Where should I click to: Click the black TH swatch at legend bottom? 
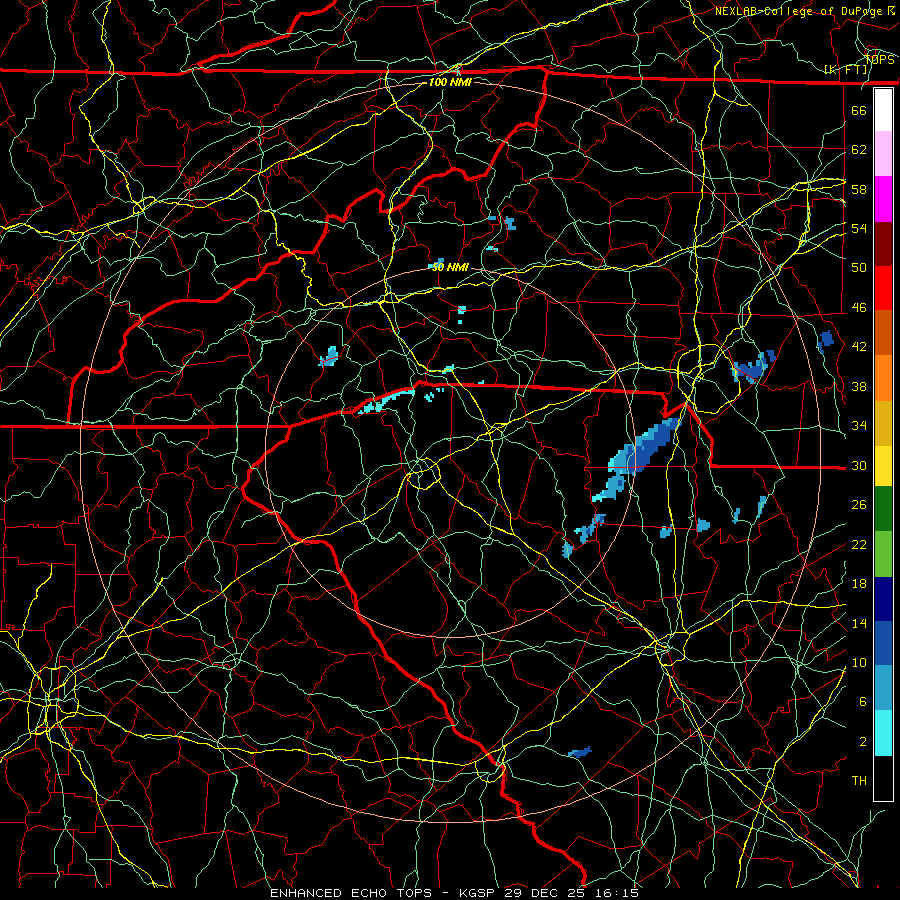tap(883, 778)
